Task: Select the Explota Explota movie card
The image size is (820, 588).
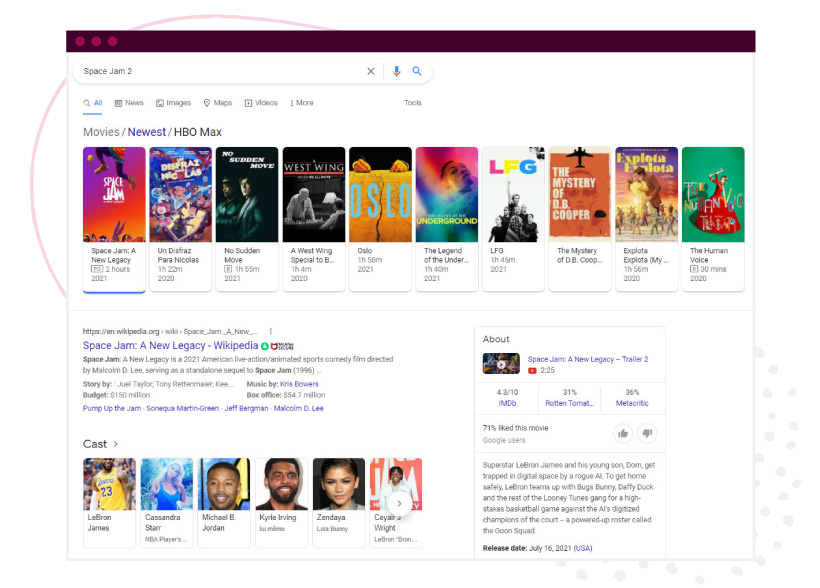Action: click(x=646, y=219)
